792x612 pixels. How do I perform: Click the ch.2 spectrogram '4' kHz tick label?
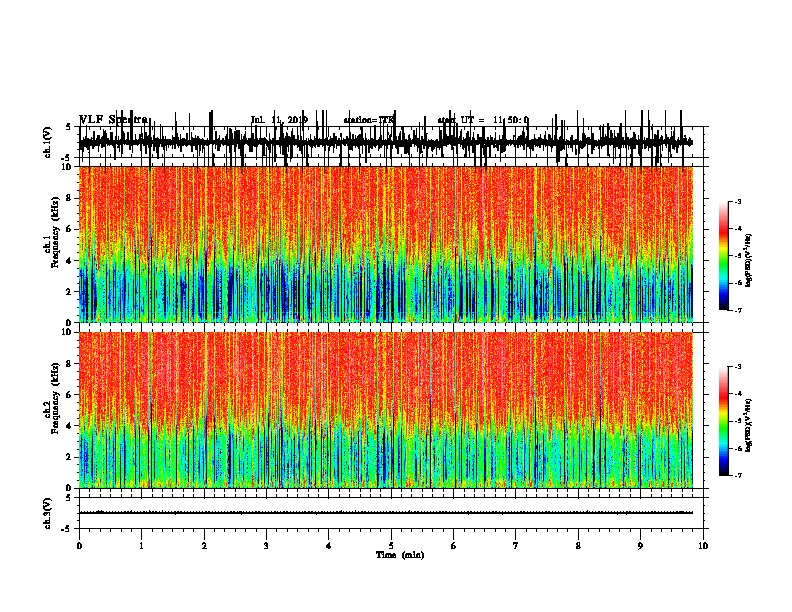click(x=70, y=426)
